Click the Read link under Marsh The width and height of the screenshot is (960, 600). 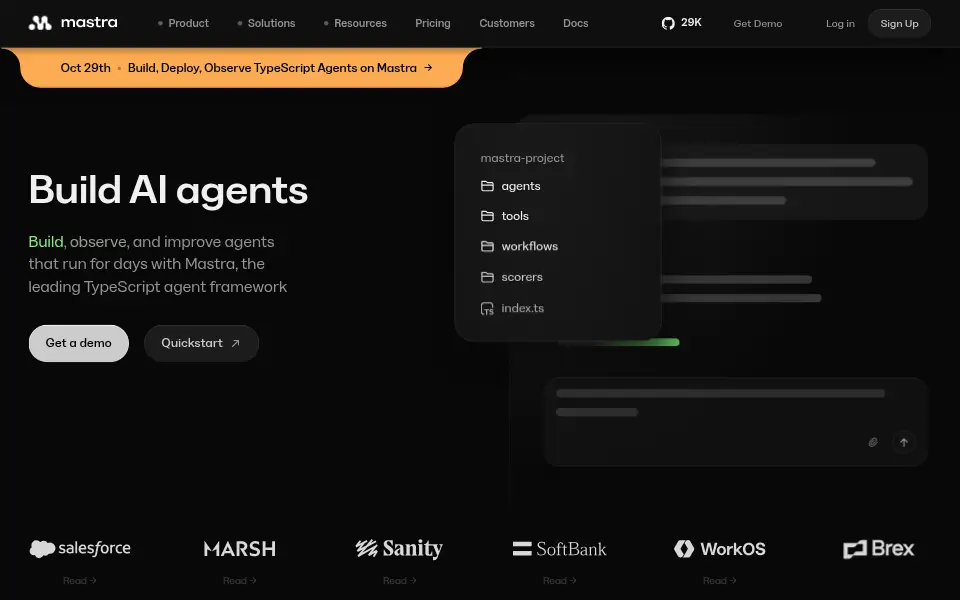[x=239, y=580]
